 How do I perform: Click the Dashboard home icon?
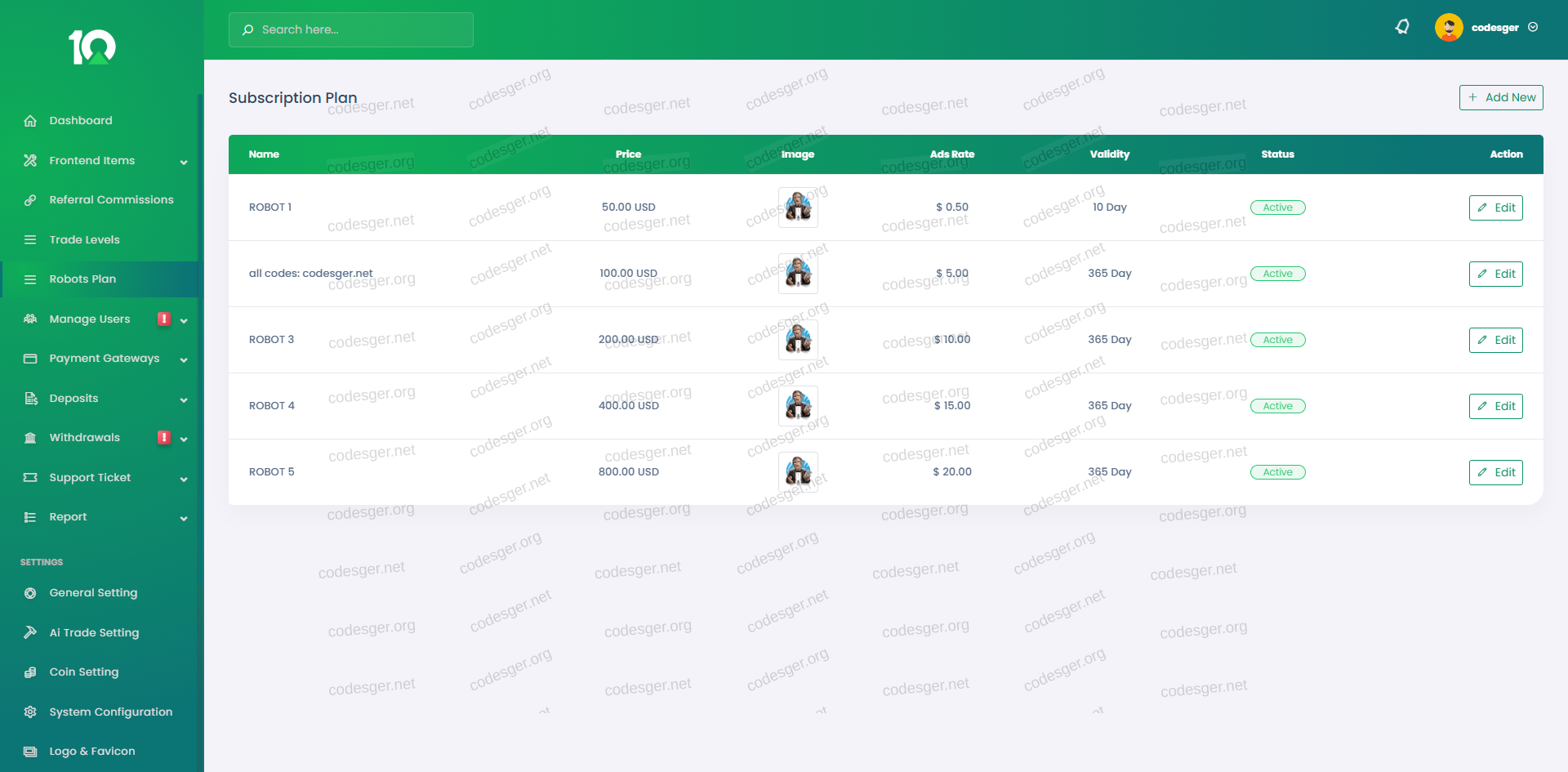(x=30, y=121)
